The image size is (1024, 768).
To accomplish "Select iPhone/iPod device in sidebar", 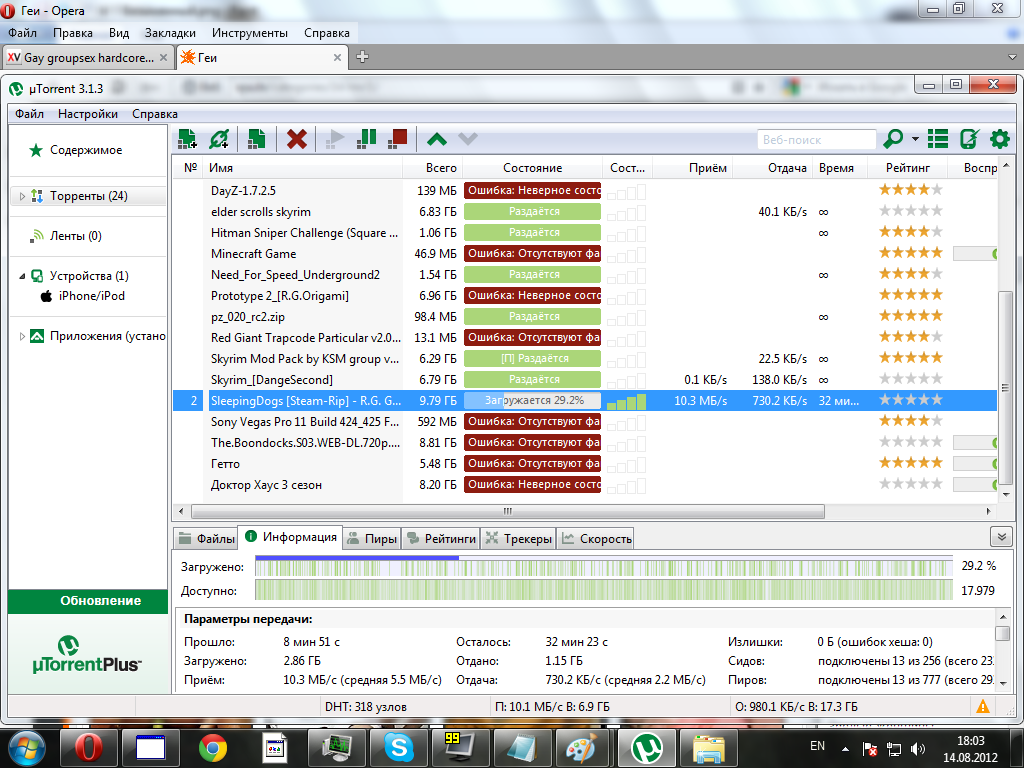I will pyautogui.click(x=82, y=296).
